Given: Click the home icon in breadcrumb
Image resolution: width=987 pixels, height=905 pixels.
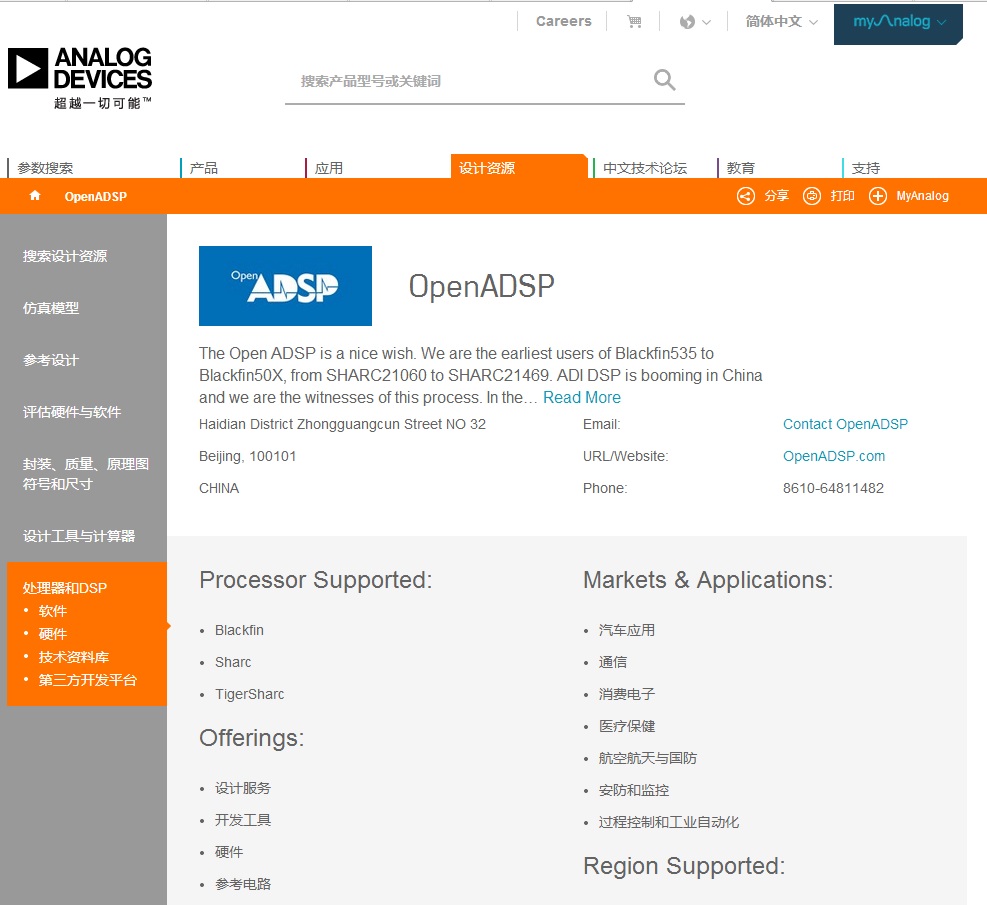Looking at the screenshot, I should click(x=35, y=196).
